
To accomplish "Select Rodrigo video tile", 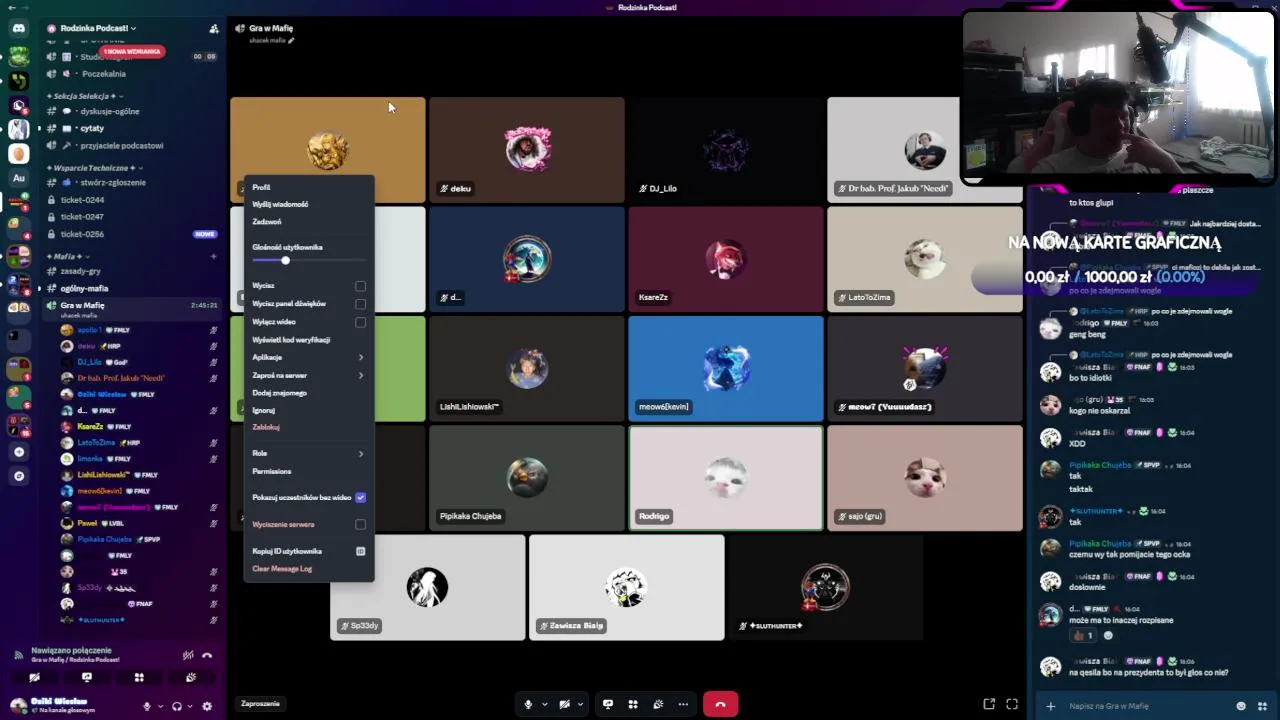I will [x=726, y=478].
